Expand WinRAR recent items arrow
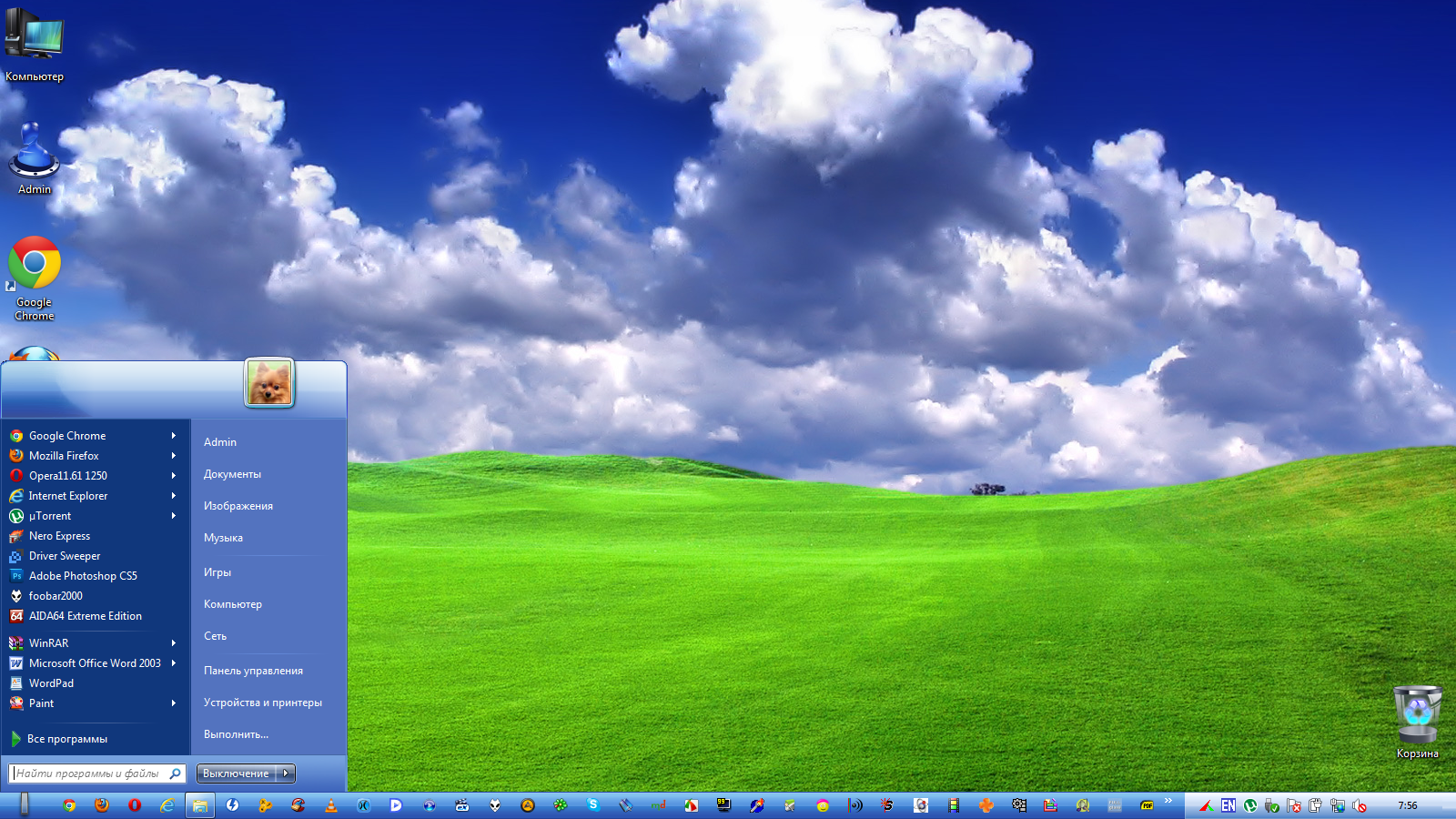The width and height of the screenshot is (1456, 819). pyautogui.click(x=173, y=643)
